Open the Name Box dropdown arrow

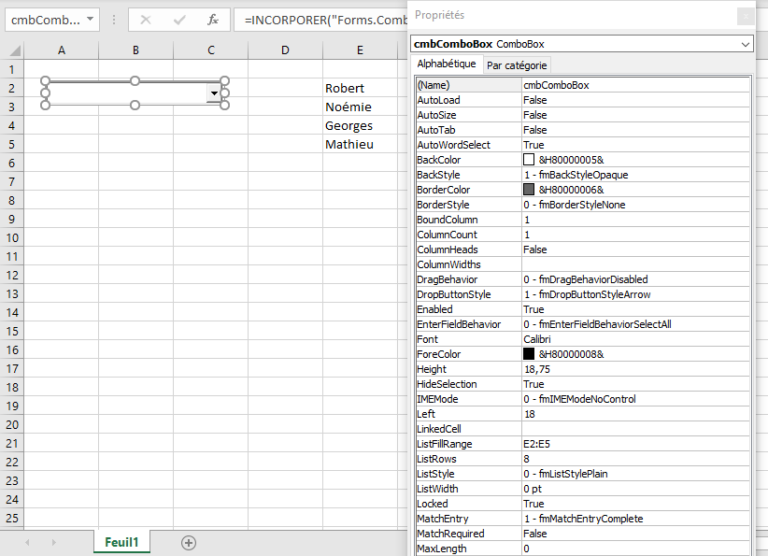(91, 20)
